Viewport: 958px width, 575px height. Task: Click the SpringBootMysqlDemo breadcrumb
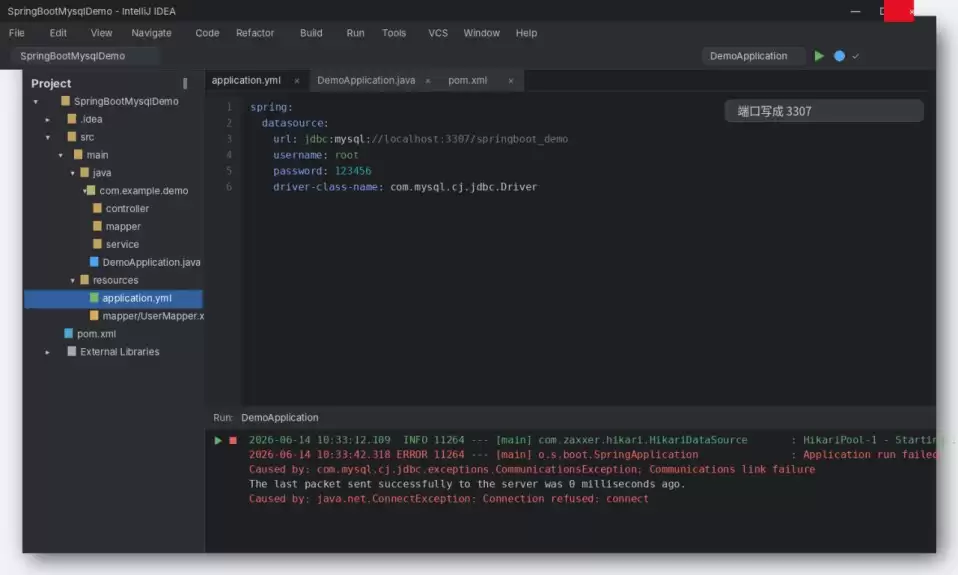click(72, 56)
